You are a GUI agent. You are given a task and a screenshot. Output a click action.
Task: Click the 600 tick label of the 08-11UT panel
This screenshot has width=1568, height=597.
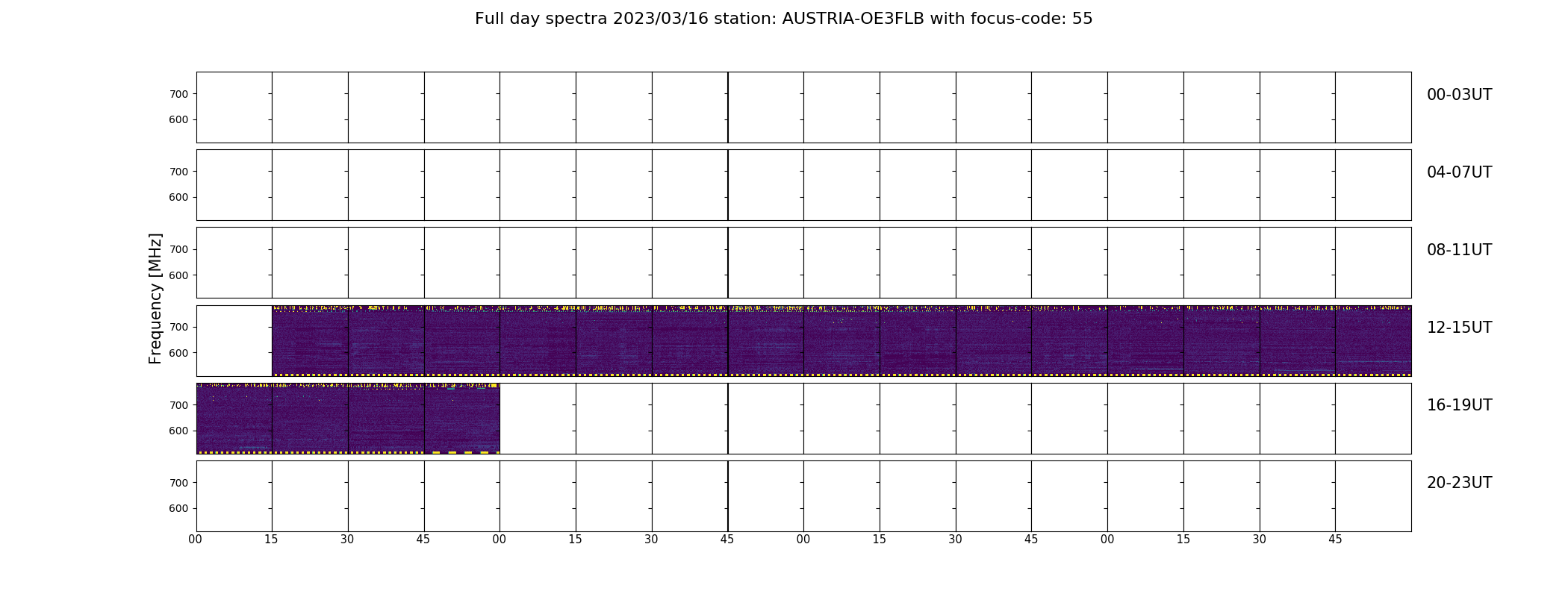click(178, 275)
